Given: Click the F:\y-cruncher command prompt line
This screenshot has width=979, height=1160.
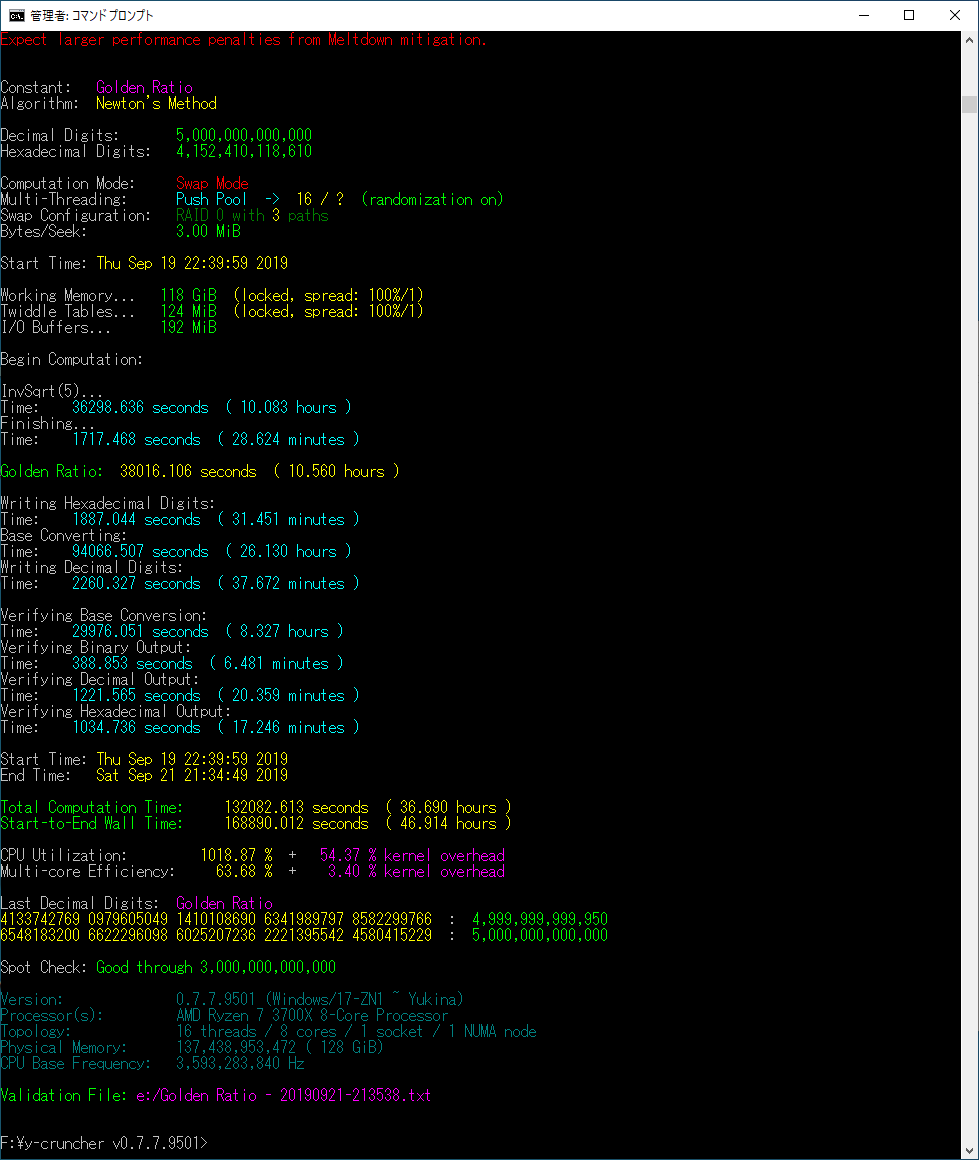Looking at the screenshot, I should (104, 1142).
